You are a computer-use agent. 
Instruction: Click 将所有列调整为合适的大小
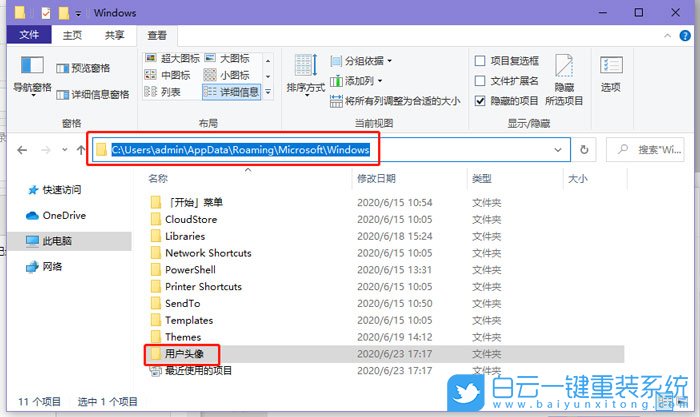coord(395,101)
